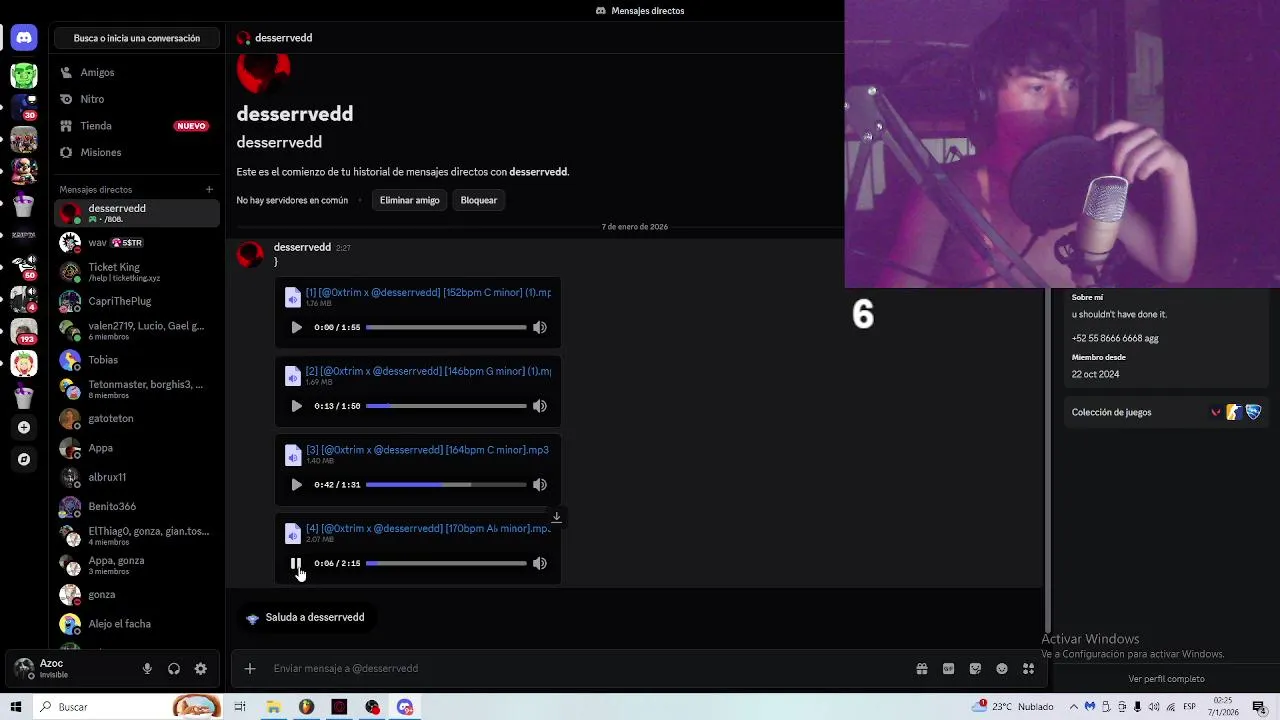
Task: Open the emoji picker
Action: (x=1002, y=669)
